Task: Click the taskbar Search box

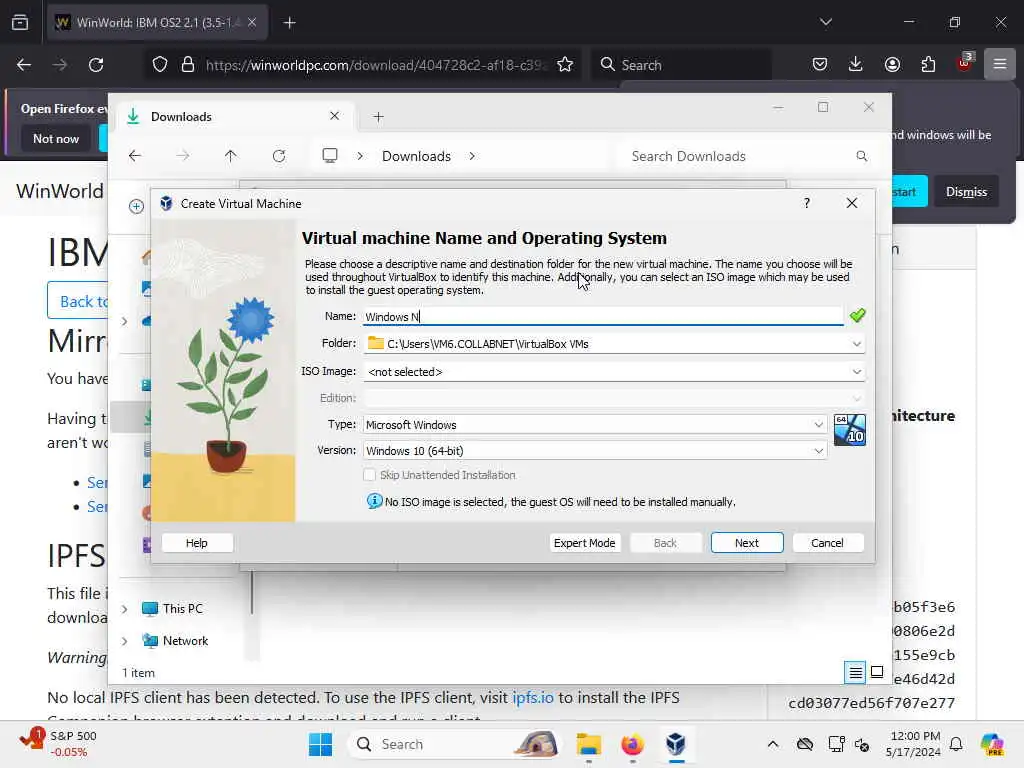Action: [457, 744]
